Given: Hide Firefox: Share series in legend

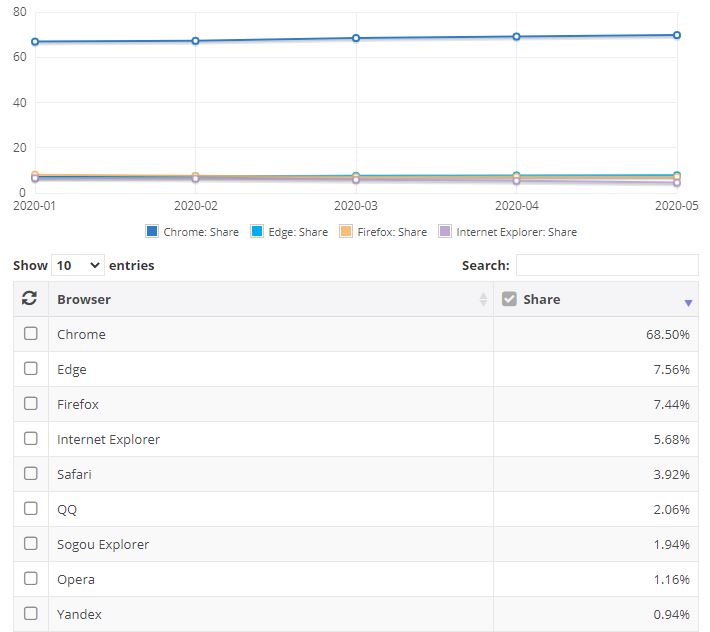Looking at the screenshot, I should (346, 232).
